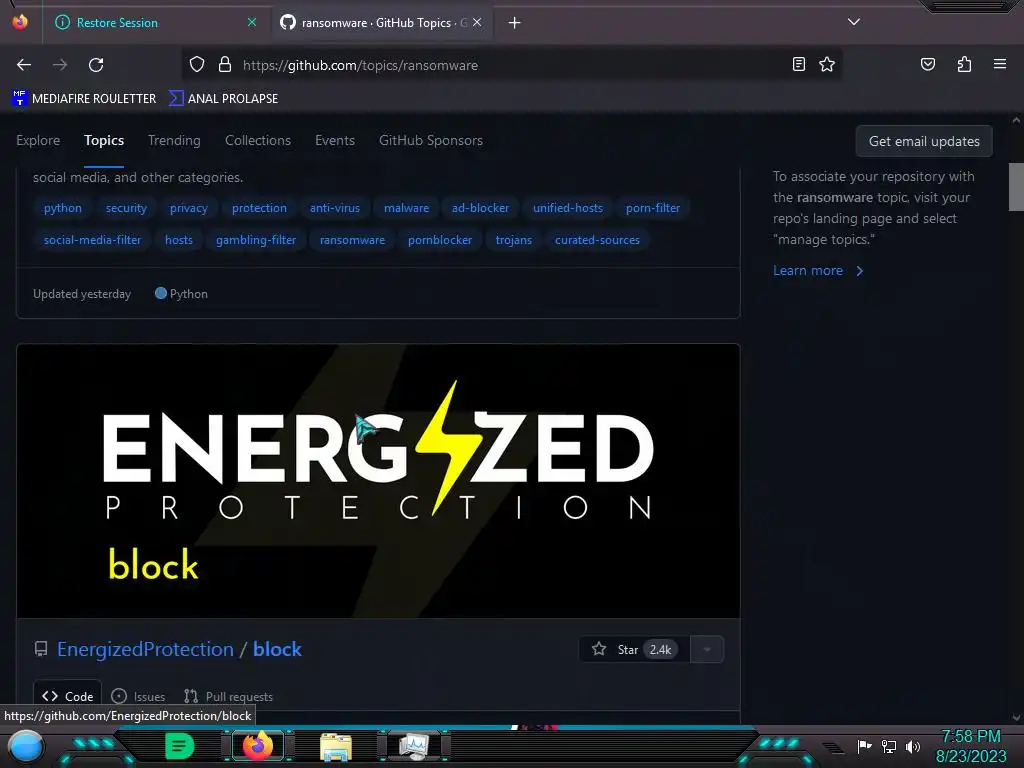Close the ransomware GitHub Topics tab
This screenshot has width=1024, height=768.
point(477,22)
